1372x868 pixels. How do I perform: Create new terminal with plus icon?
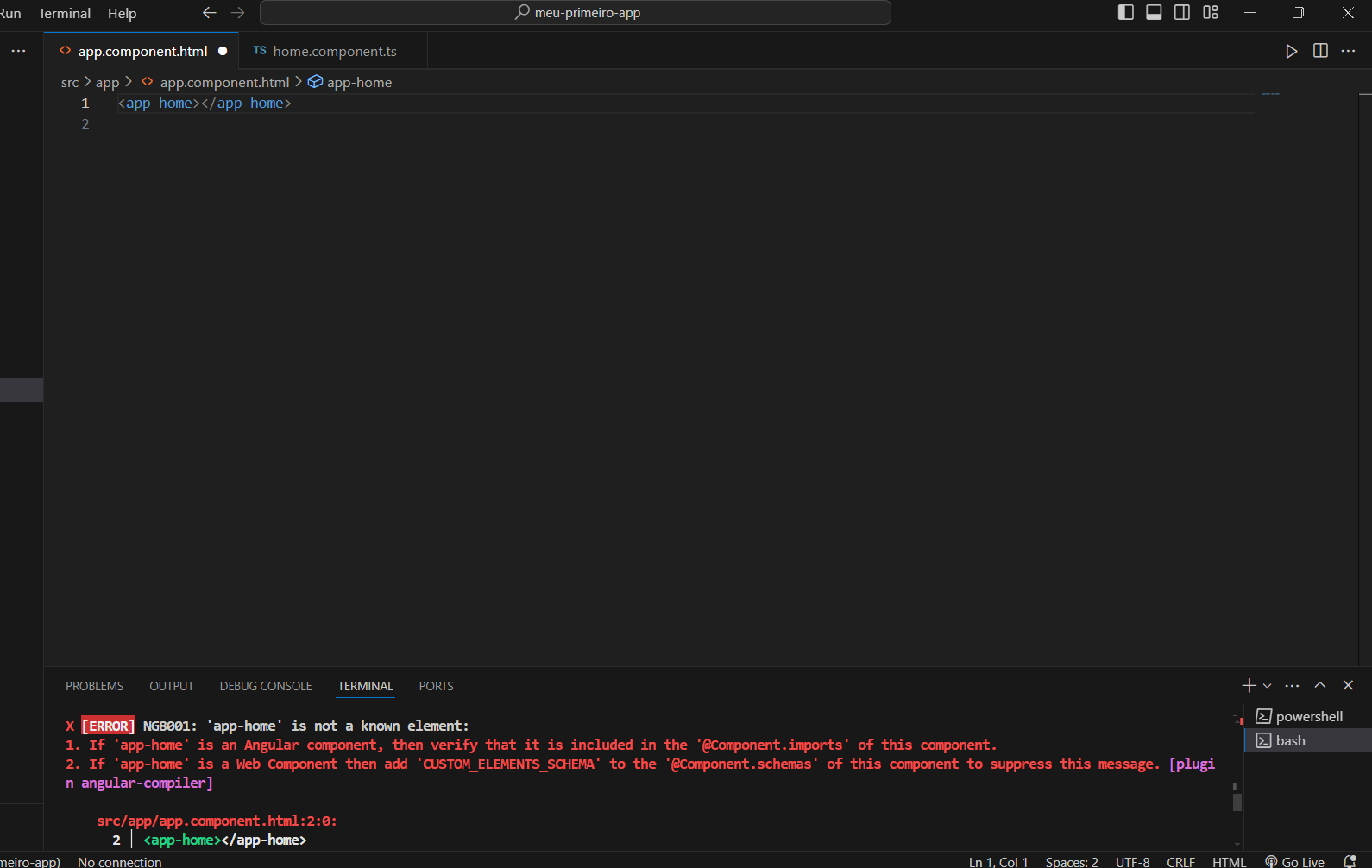point(1249,685)
